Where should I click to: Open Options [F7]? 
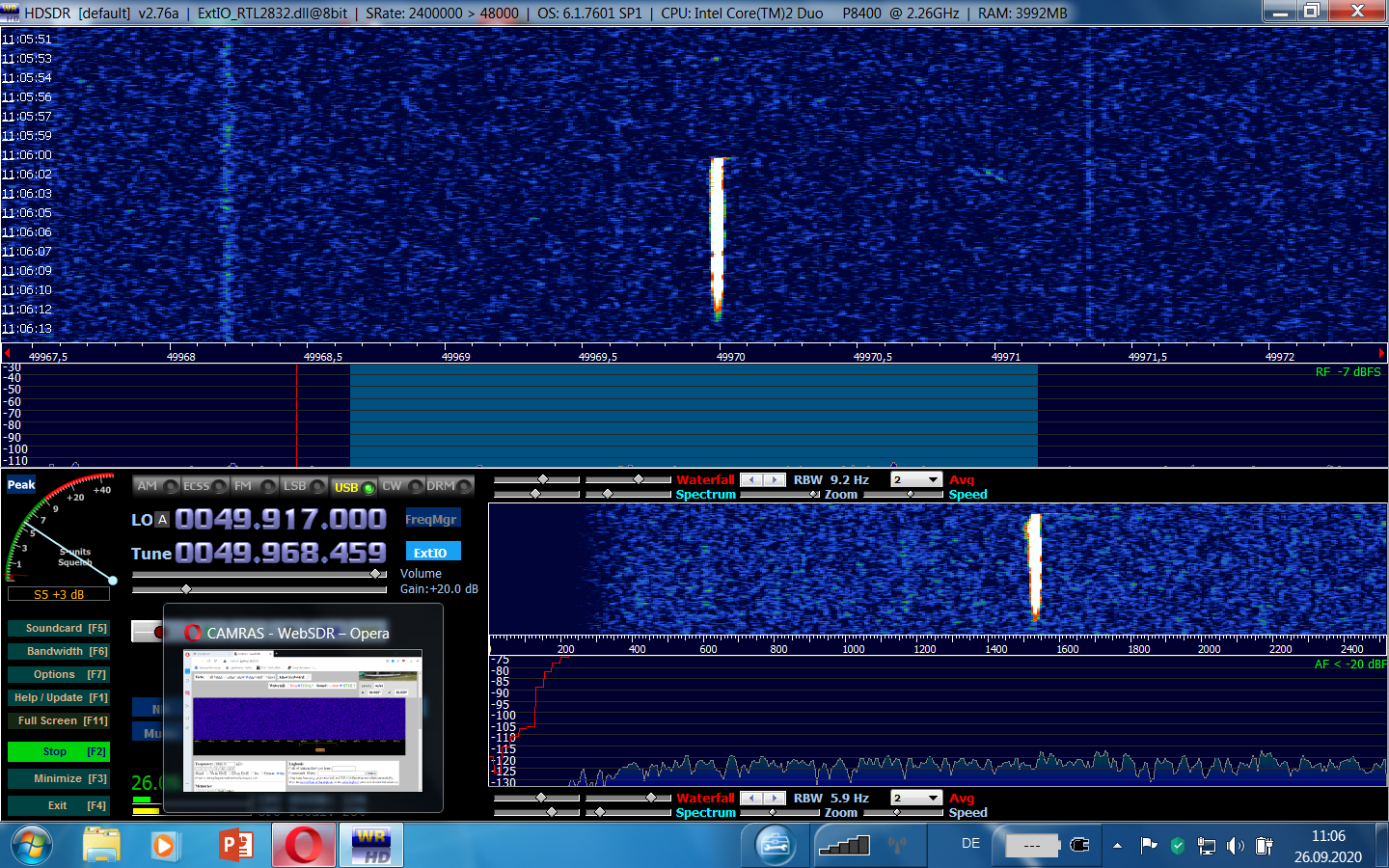tap(58, 674)
